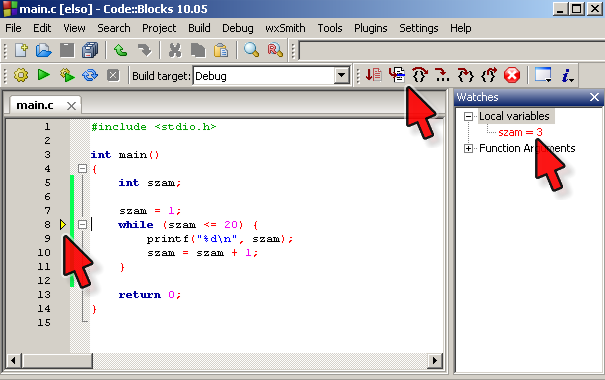Image resolution: width=605 pixels, height=380 pixels.
Task: Open the wxSmith menu
Action: (285, 28)
